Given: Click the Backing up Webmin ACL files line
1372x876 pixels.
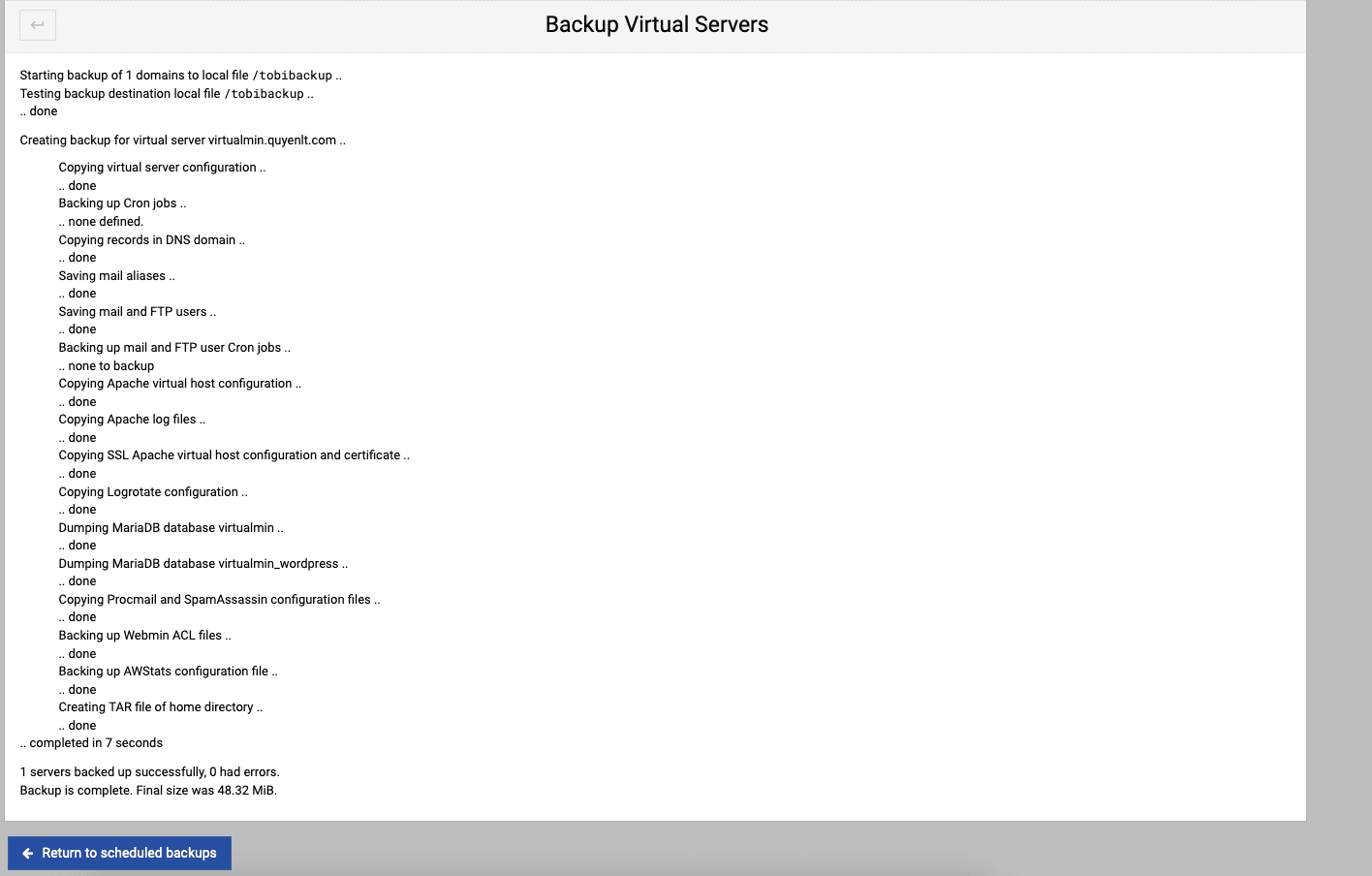Looking at the screenshot, I should [144, 636].
